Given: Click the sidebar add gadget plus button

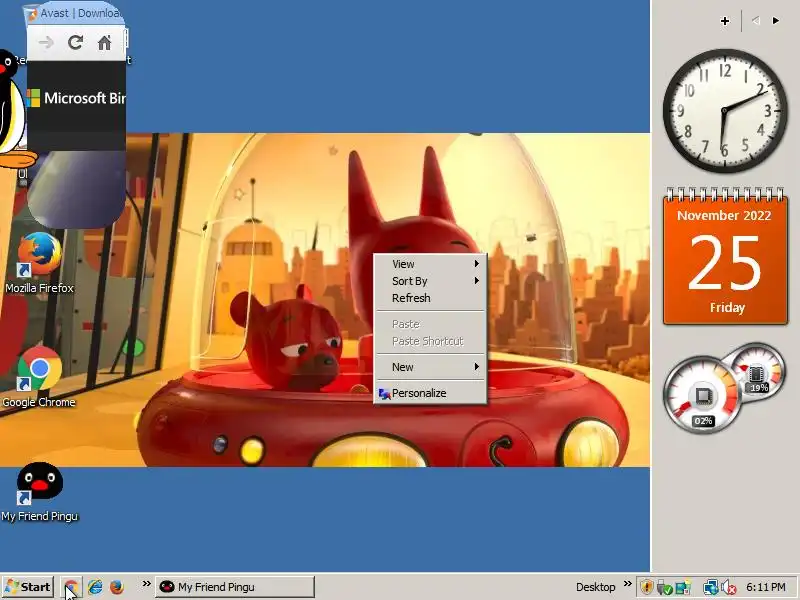Looking at the screenshot, I should point(724,21).
